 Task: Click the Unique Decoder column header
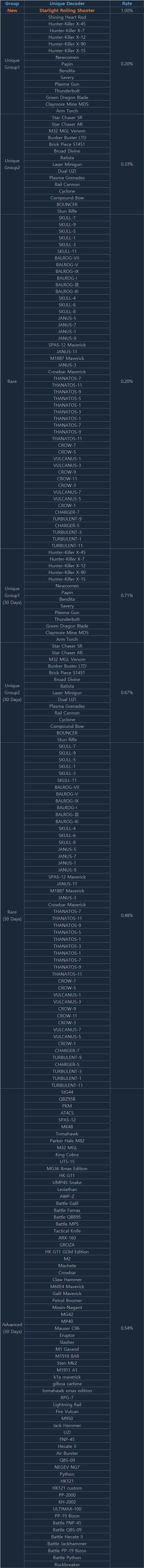coord(67,4)
